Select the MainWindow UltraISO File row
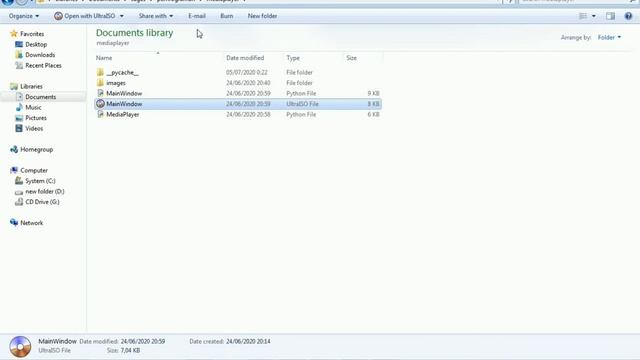The width and height of the screenshot is (640, 360). pyautogui.click(x=238, y=104)
